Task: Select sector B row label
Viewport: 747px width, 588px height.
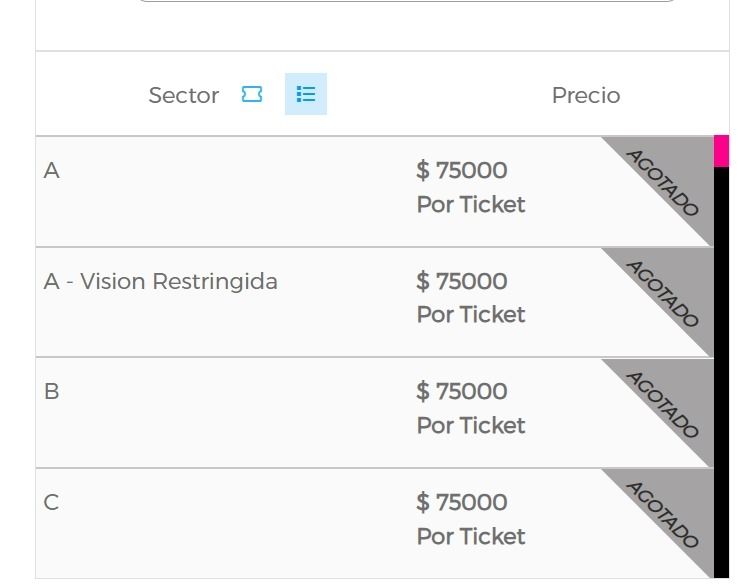Action: pos(52,391)
